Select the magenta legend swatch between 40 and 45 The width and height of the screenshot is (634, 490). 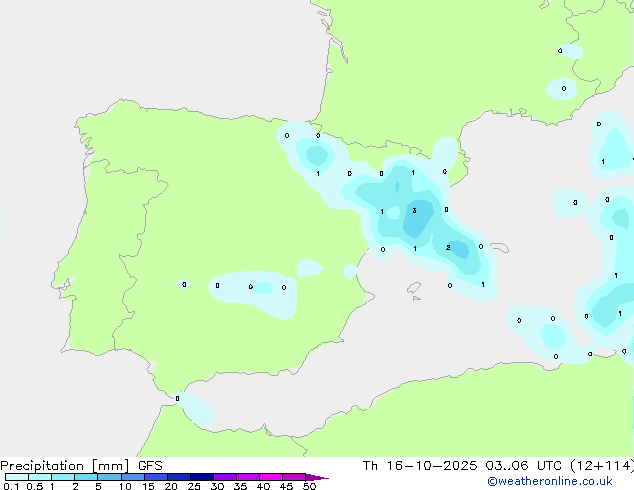[x=271, y=477]
